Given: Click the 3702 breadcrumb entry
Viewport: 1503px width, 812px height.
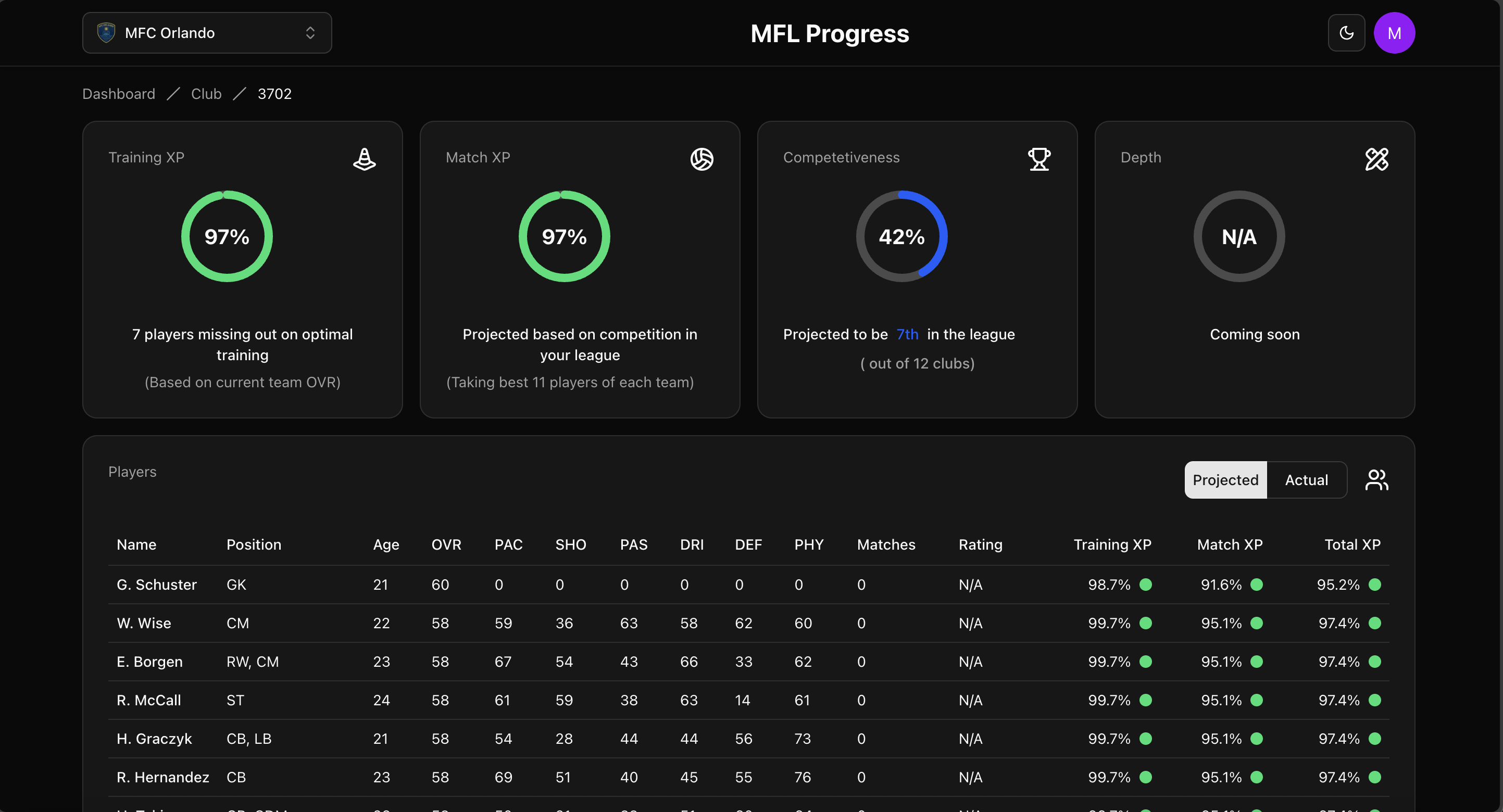Looking at the screenshot, I should click(275, 93).
